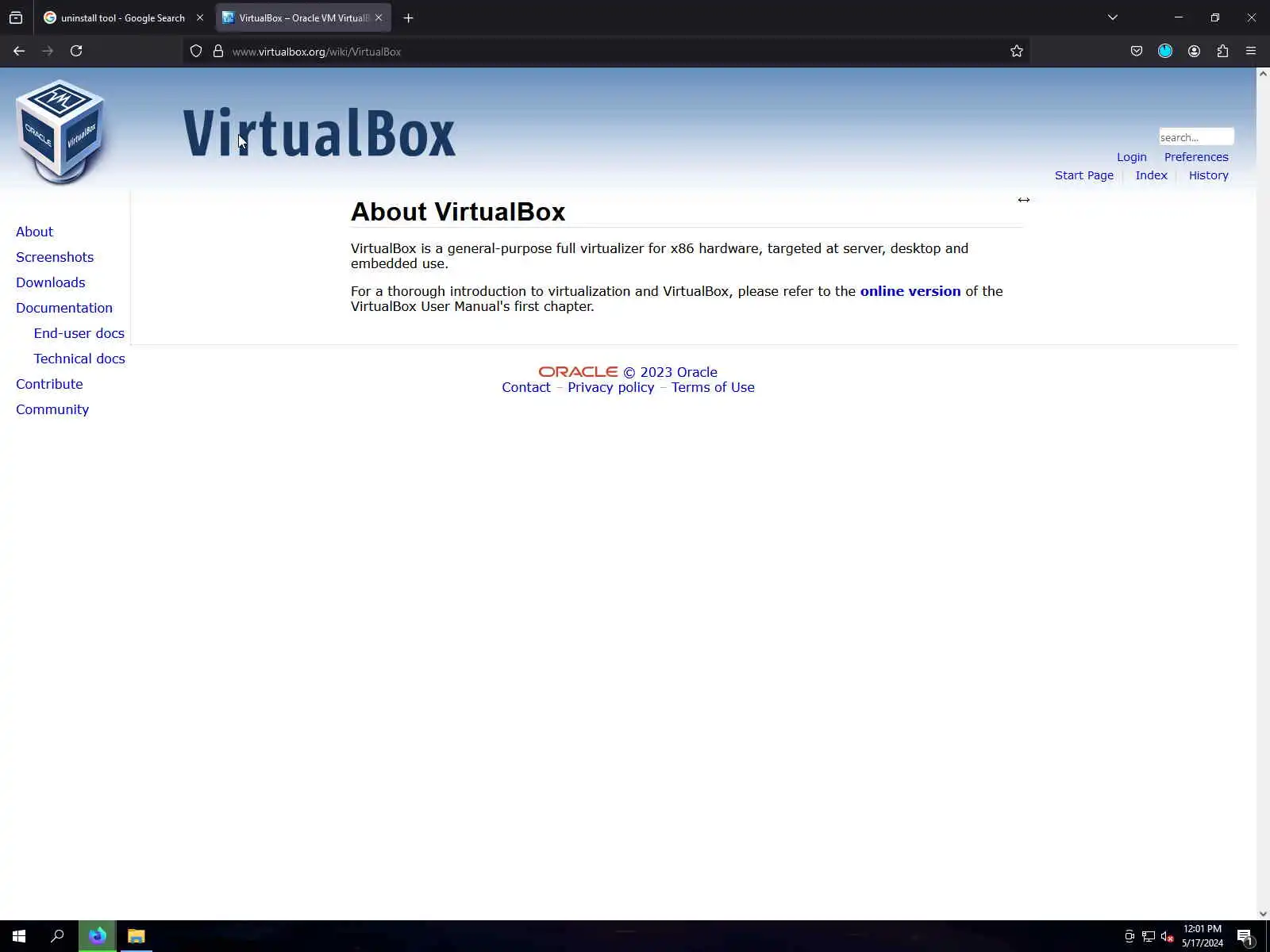Click the muted speaker volume tray icon

pyautogui.click(x=1168, y=937)
